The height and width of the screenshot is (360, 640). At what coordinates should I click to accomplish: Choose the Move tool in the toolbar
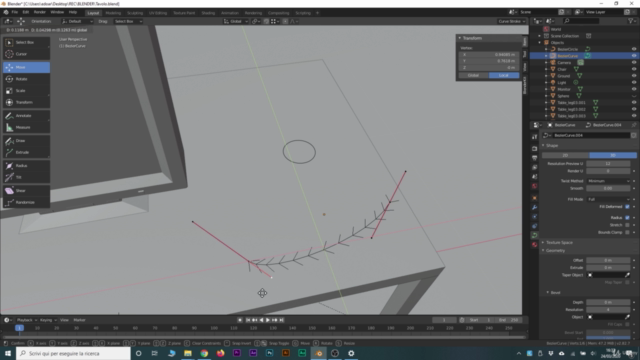tap(26, 67)
